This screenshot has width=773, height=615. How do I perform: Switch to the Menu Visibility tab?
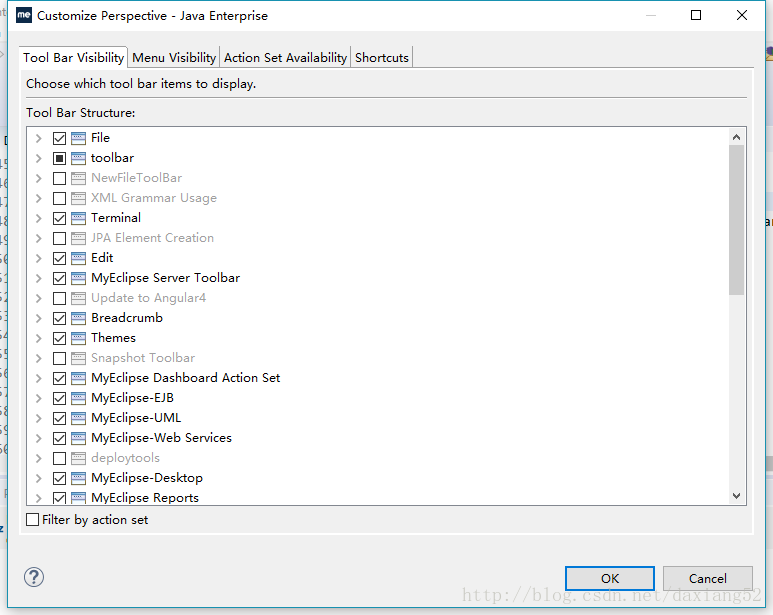(x=174, y=58)
